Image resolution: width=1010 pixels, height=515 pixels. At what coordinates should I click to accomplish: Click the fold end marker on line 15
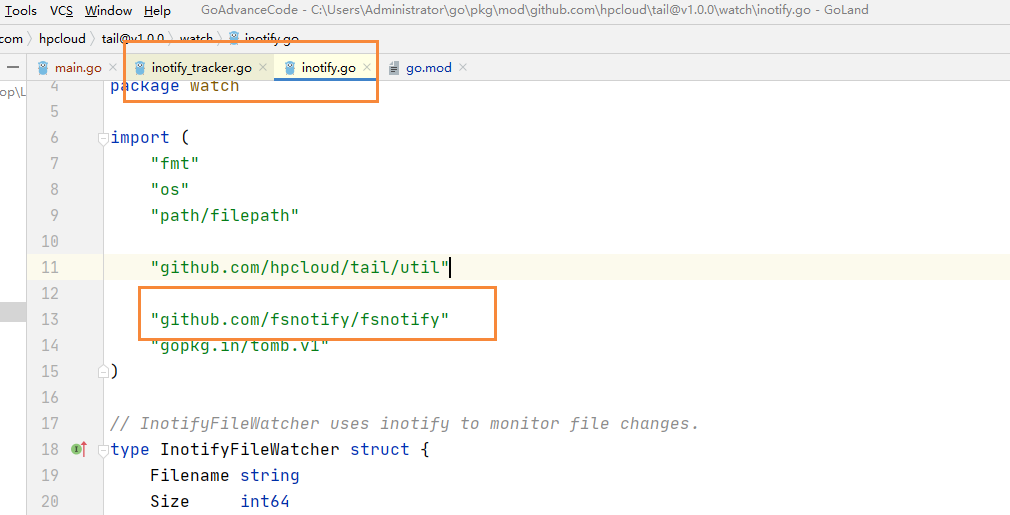click(103, 371)
